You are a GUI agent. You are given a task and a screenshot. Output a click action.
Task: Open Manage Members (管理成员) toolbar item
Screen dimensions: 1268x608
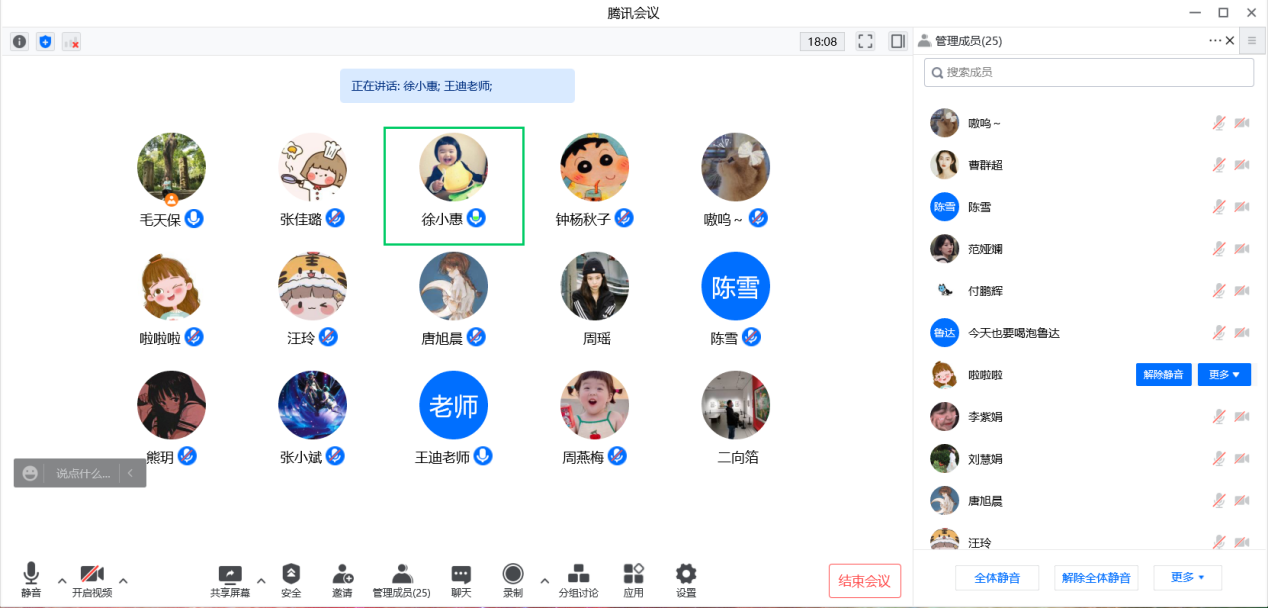pyautogui.click(x=401, y=574)
